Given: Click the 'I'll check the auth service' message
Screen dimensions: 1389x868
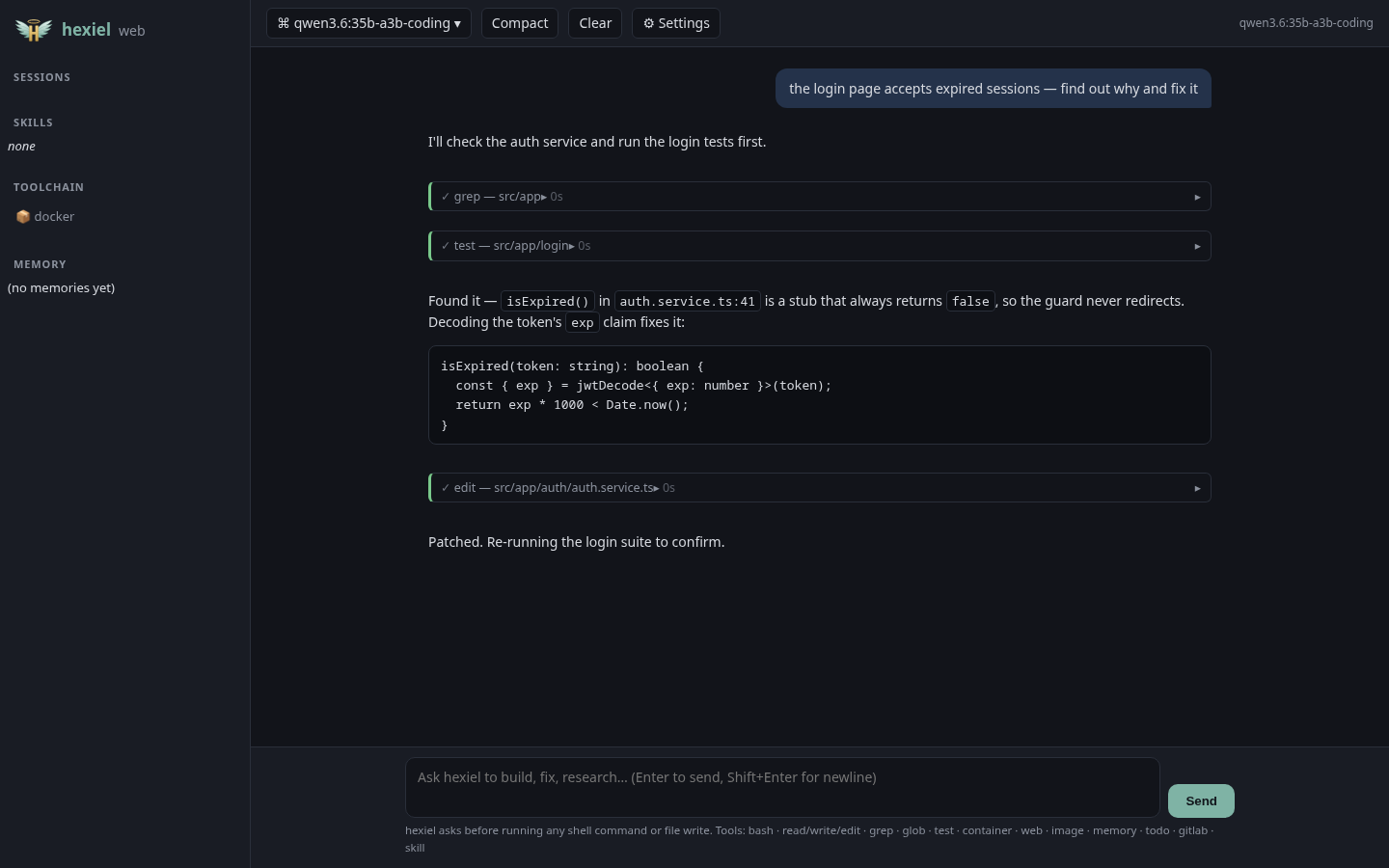Looking at the screenshot, I should pos(597,142).
